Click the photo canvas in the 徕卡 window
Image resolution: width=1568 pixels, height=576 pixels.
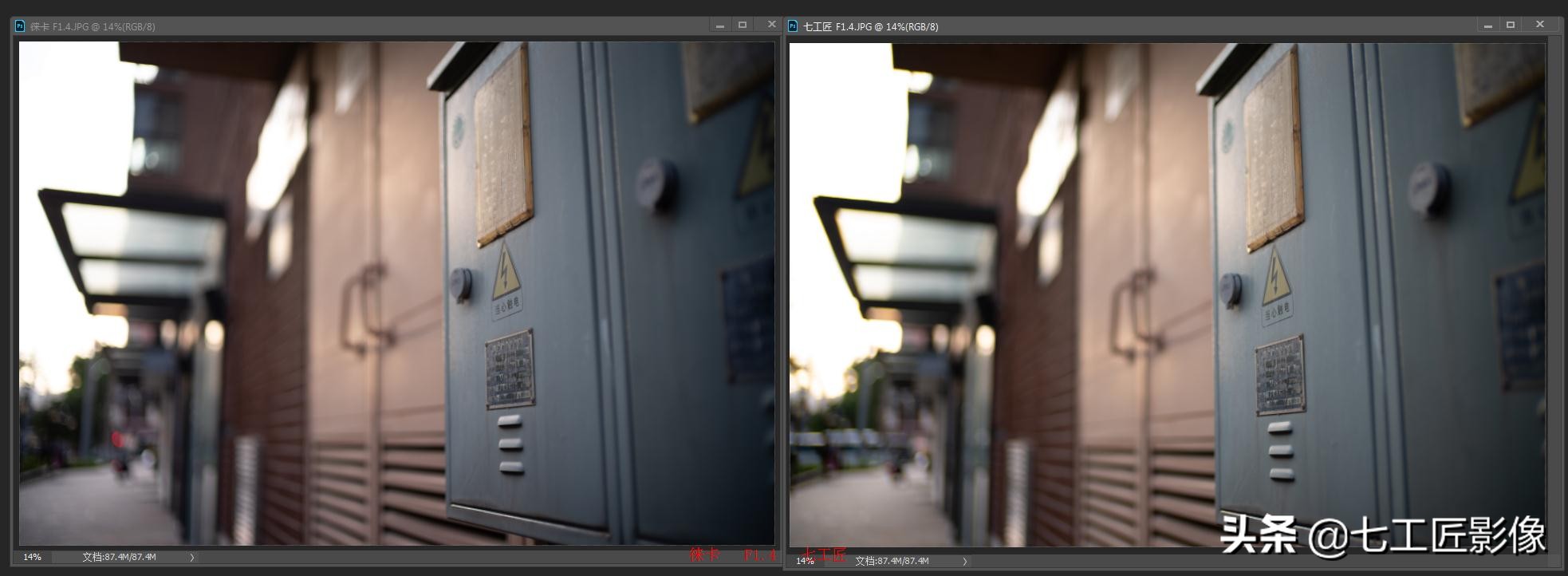[397, 294]
